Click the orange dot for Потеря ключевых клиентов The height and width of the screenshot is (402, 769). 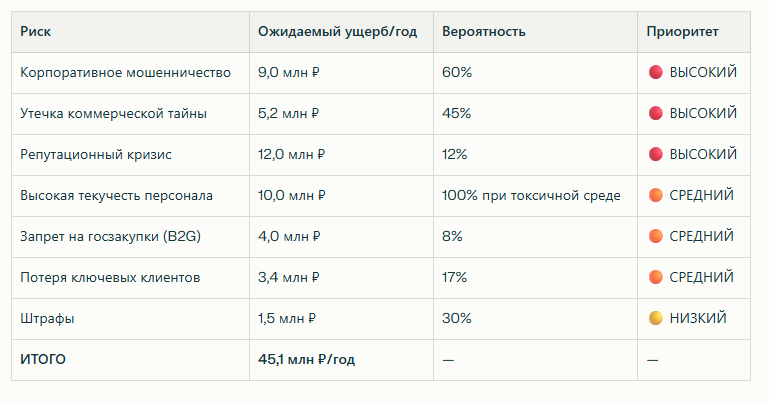tap(656, 277)
